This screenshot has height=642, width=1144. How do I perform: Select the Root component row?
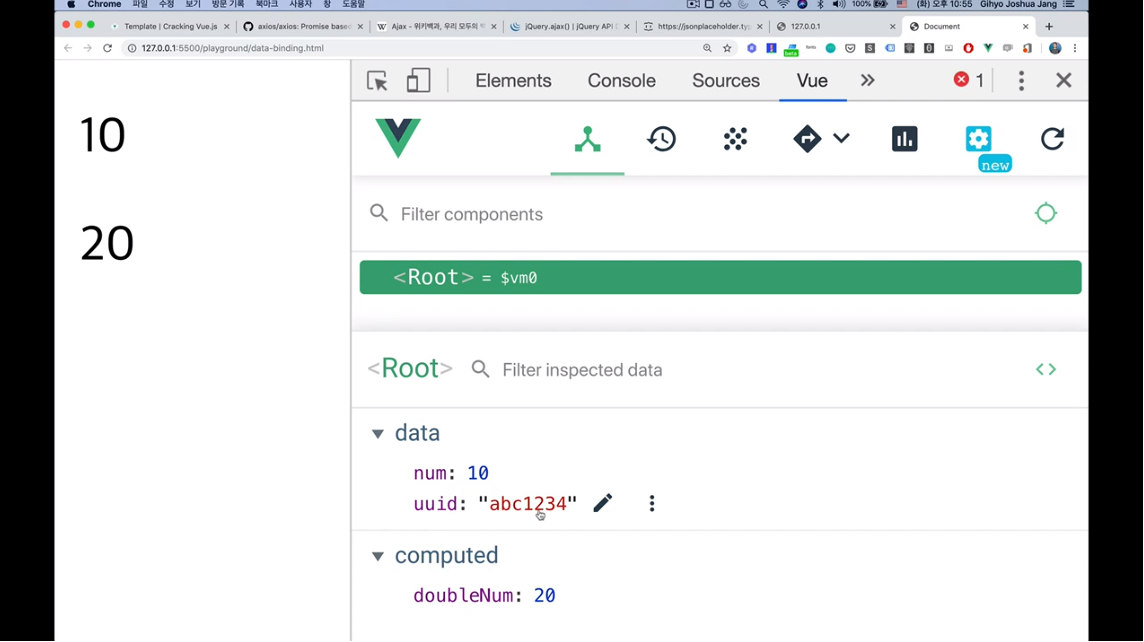pyautogui.click(x=720, y=277)
